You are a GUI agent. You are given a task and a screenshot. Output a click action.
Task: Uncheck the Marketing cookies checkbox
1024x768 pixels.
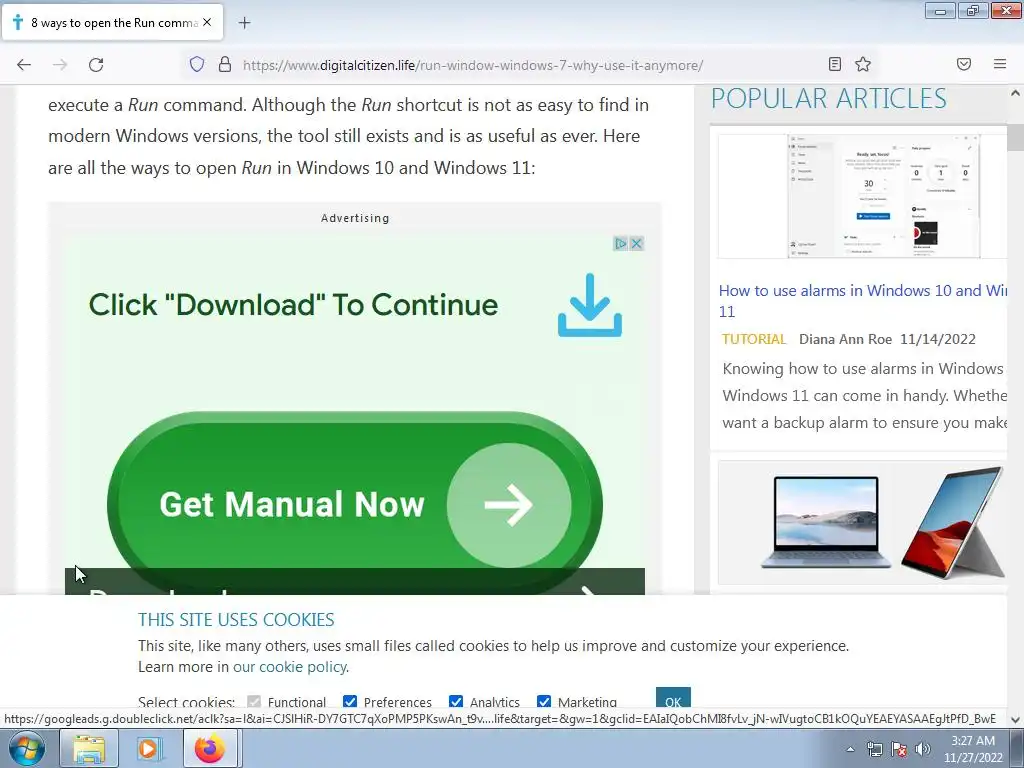coord(544,702)
